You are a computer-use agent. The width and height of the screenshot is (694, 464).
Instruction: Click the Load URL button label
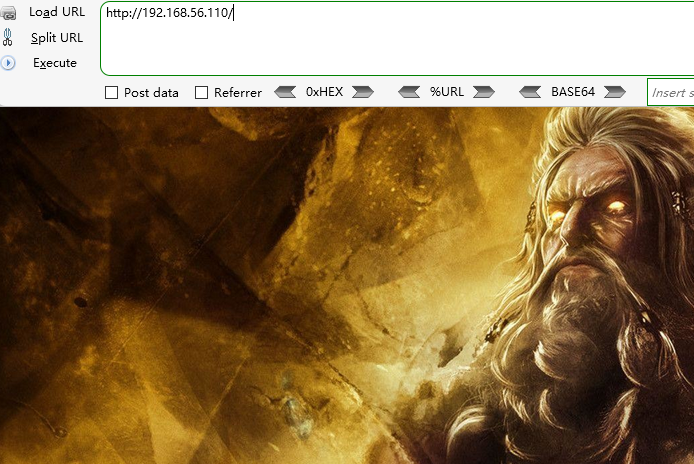(57, 12)
